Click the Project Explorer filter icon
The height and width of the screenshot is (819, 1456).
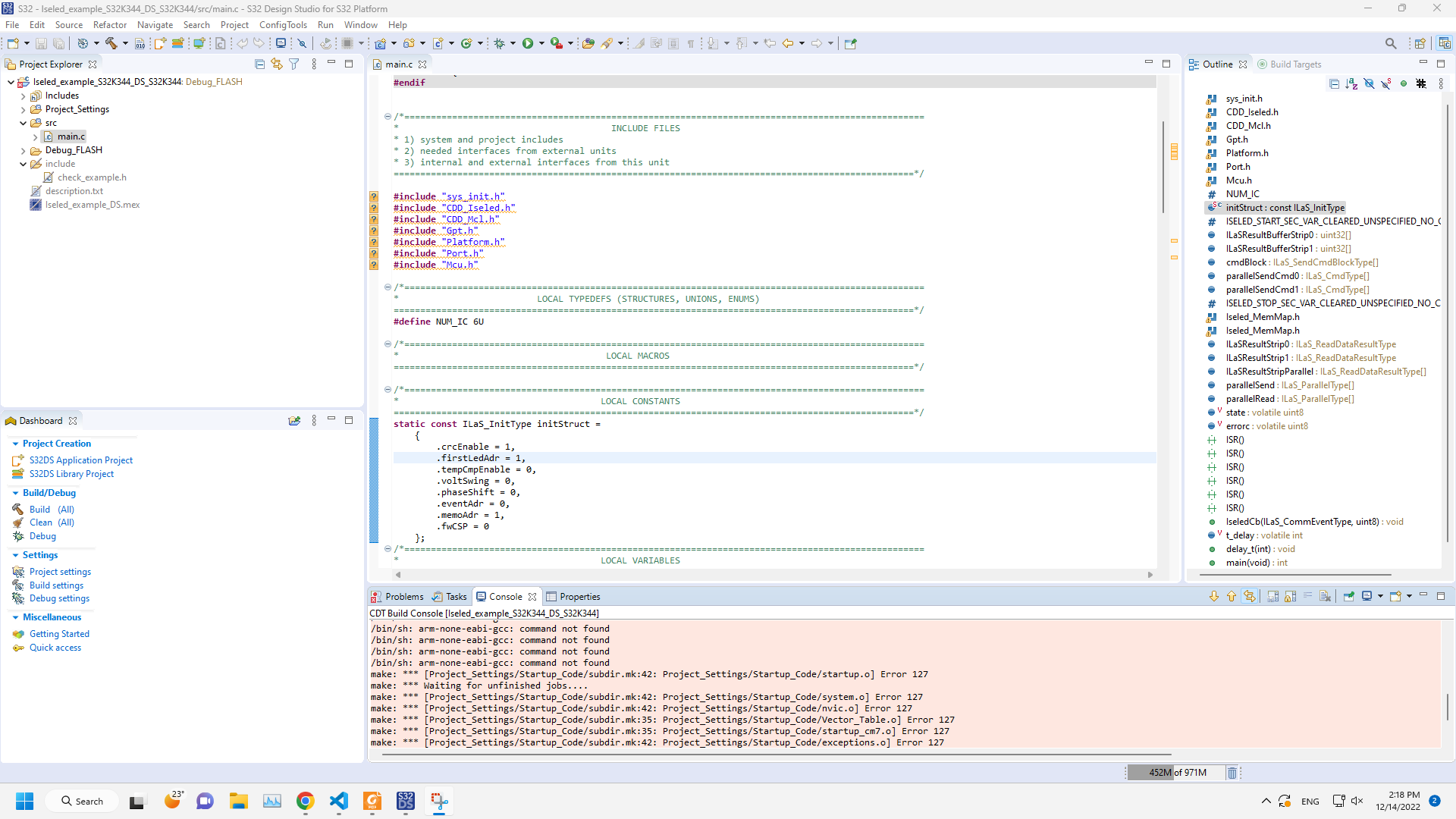point(294,64)
